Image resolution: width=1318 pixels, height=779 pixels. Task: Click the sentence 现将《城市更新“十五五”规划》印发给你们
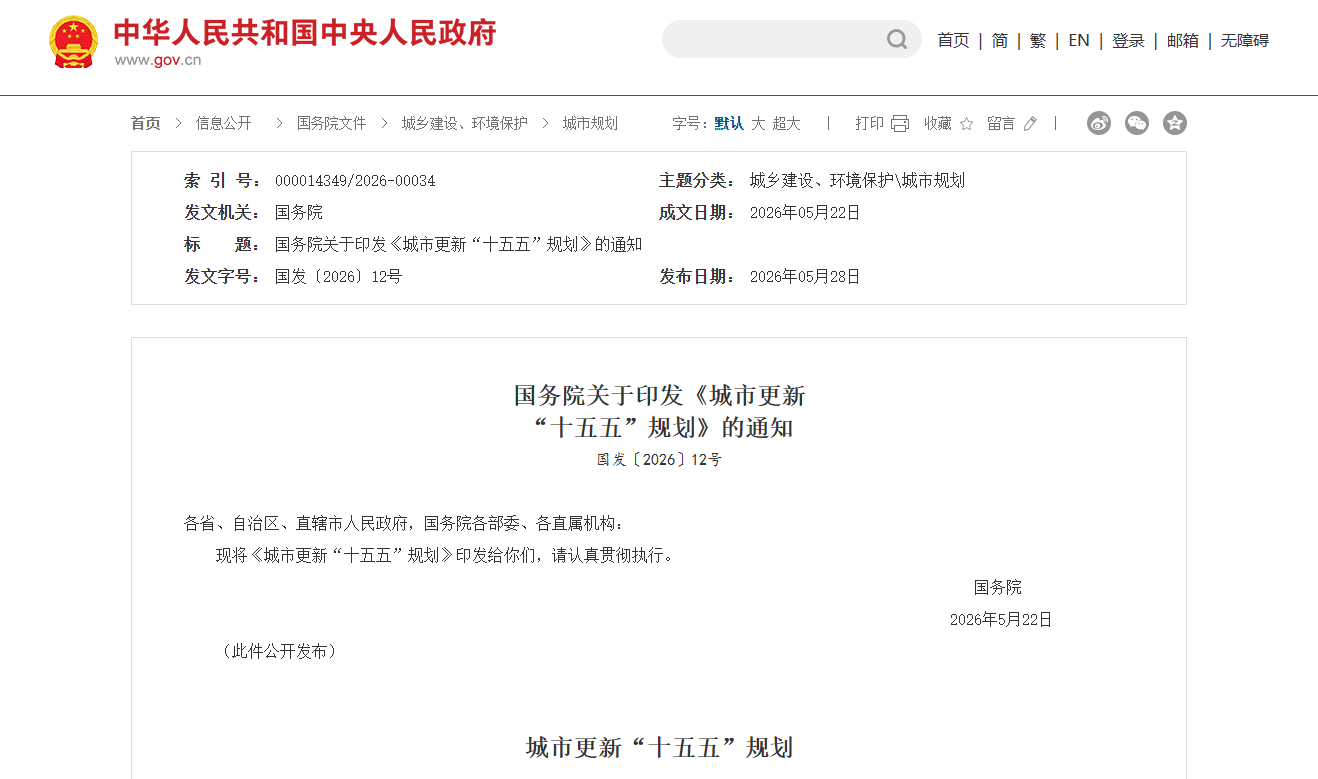click(445, 555)
